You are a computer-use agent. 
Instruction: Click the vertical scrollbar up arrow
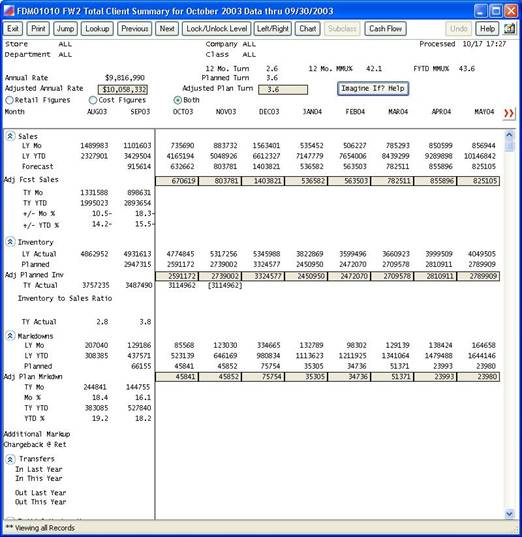(509, 135)
